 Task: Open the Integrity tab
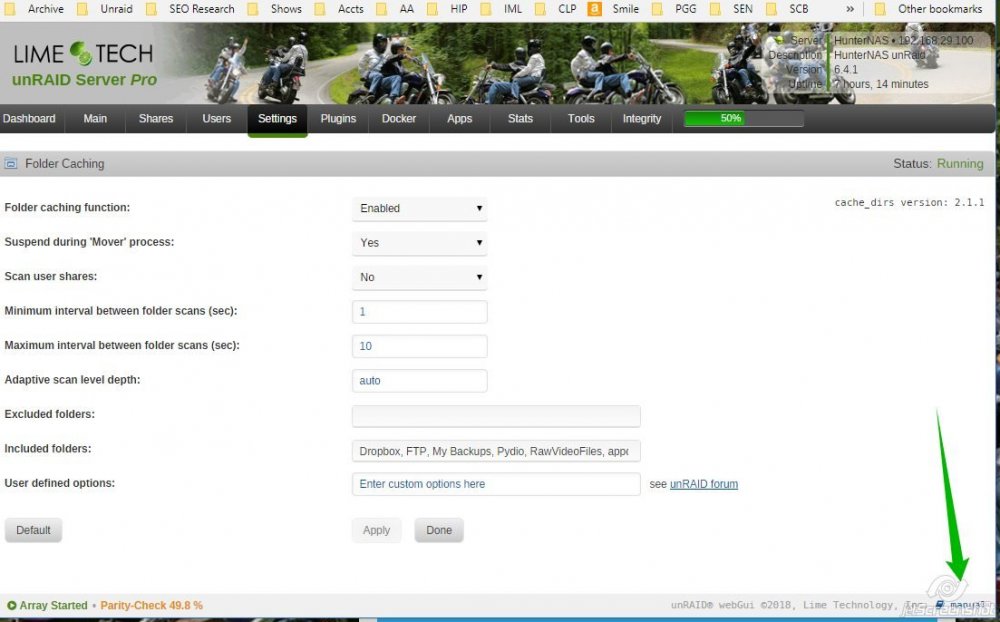click(x=642, y=119)
